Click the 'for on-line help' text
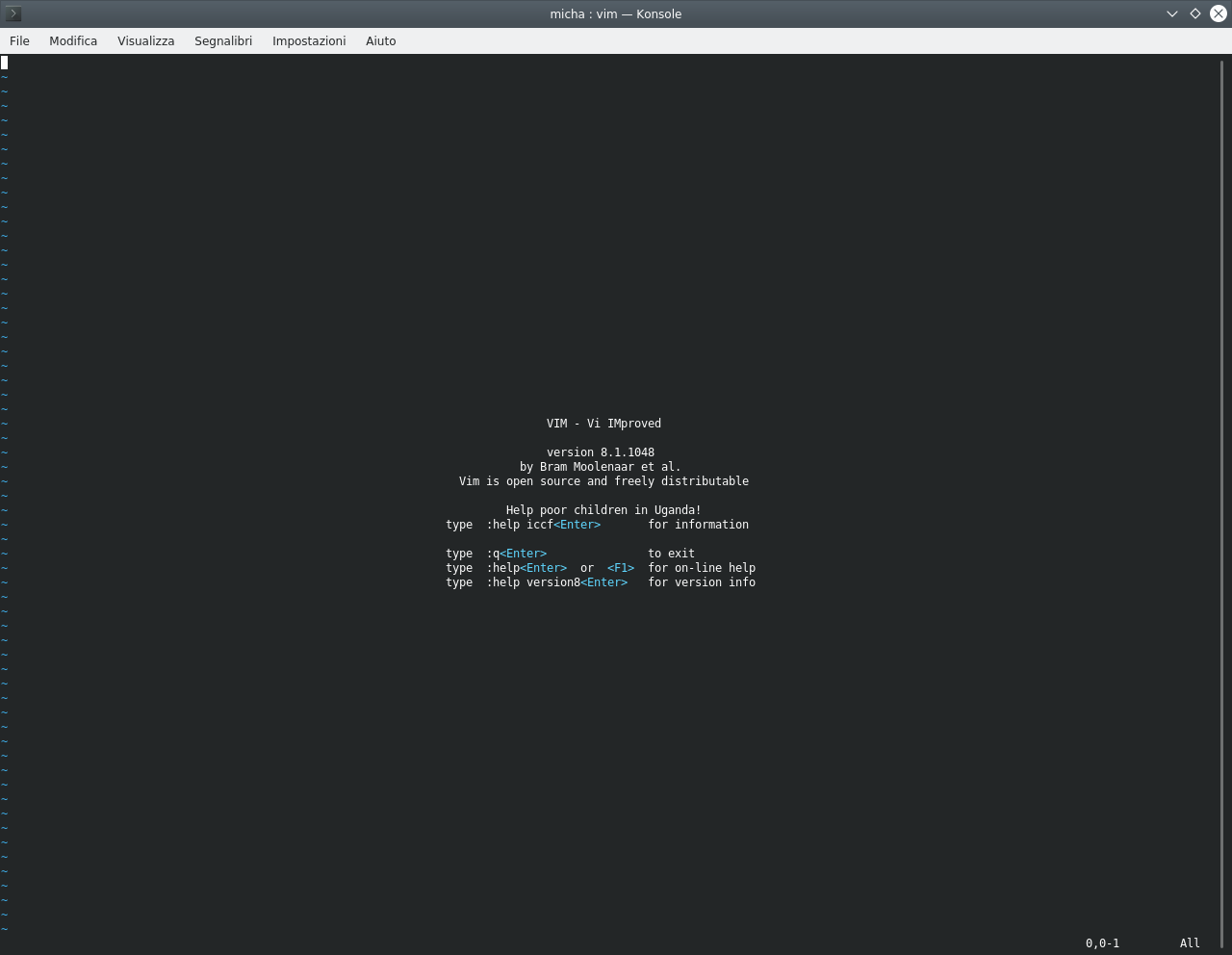Image resolution: width=1232 pixels, height=955 pixels. (x=702, y=568)
